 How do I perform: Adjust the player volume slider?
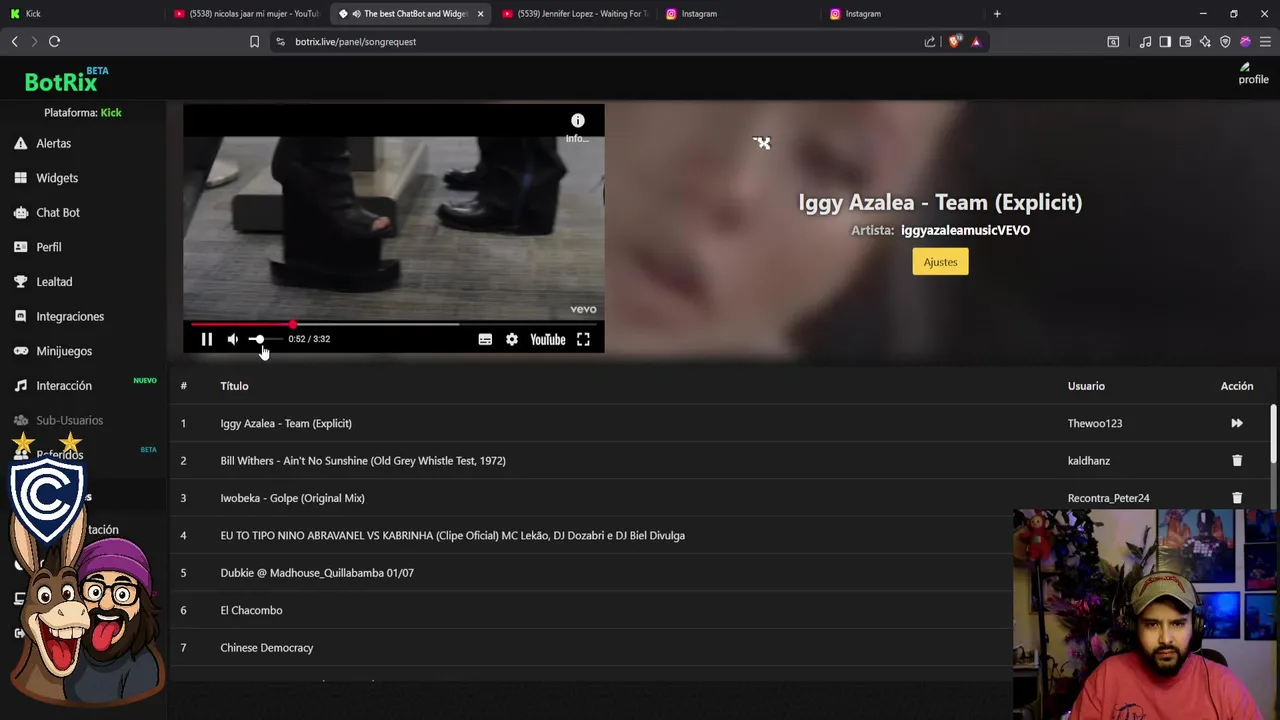(264, 339)
